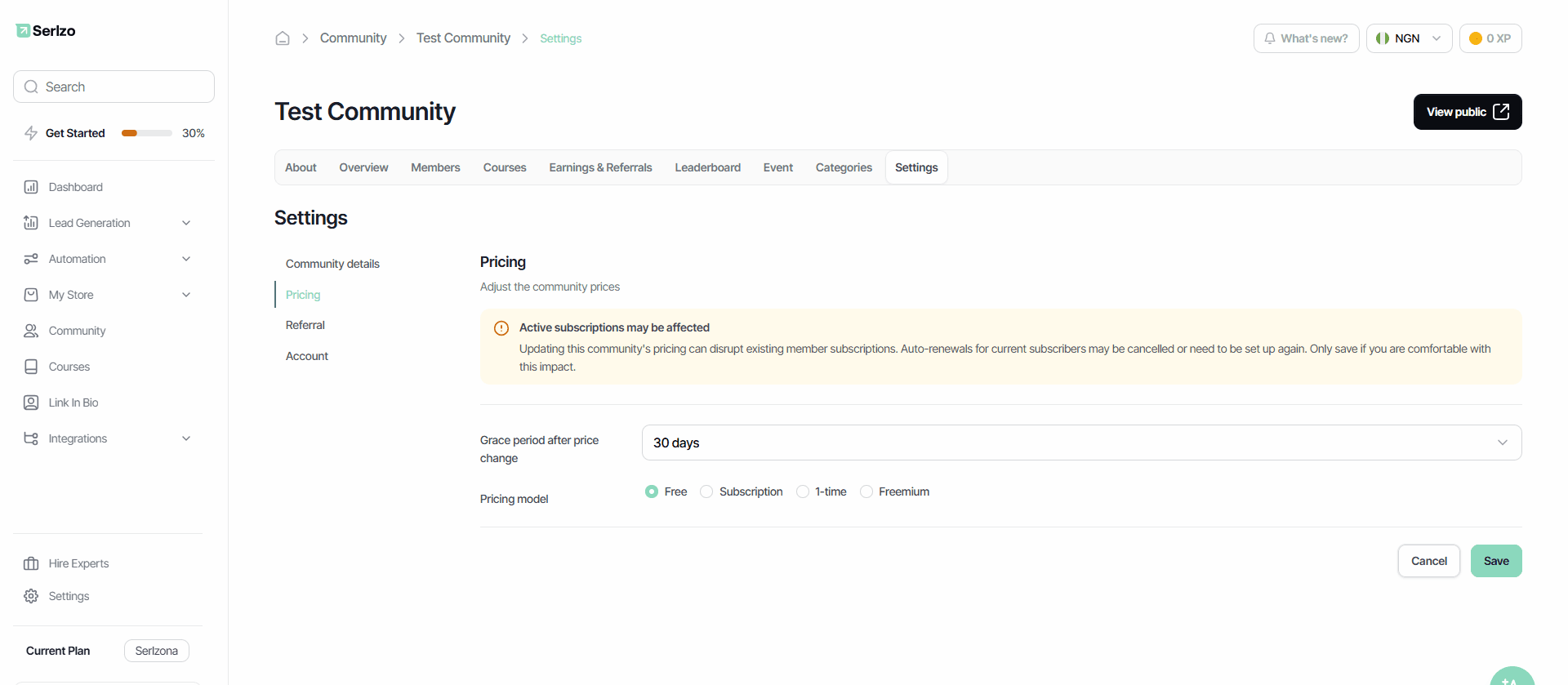Screen dimensions: 1568x685
Task: Click the Get Started lightning icon
Action: (x=31, y=133)
